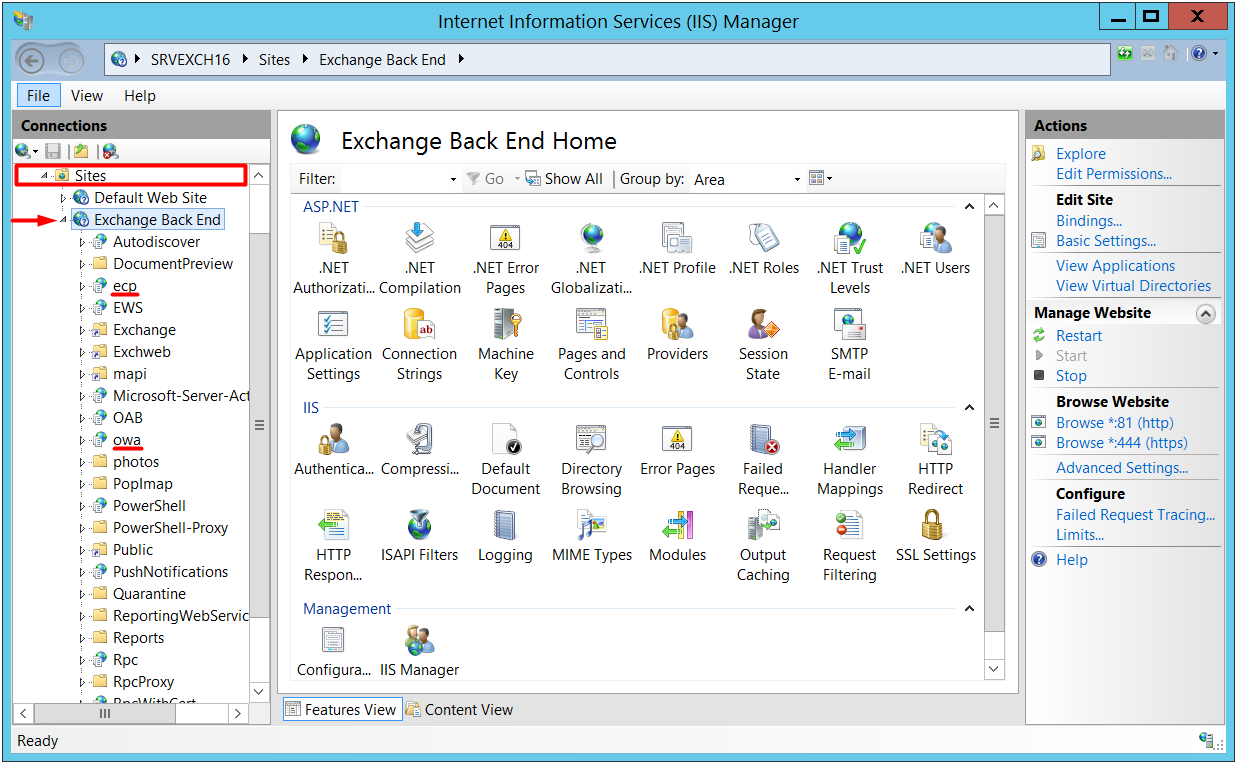
Task: Open HTTP Response Headers feature
Action: click(333, 545)
